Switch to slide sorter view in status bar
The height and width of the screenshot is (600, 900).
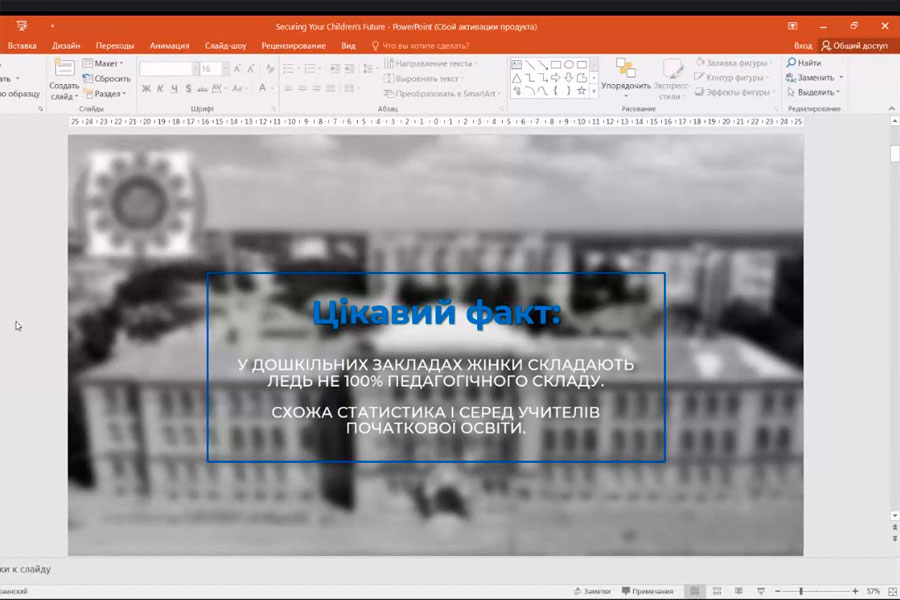[717, 591]
